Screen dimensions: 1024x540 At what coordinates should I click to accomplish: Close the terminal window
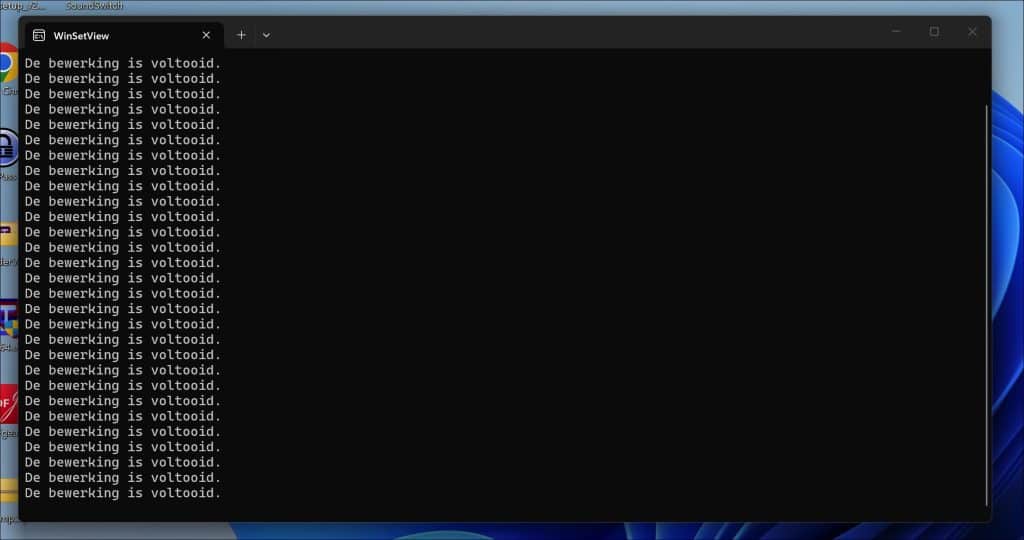pyautogui.click(x=972, y=31)
